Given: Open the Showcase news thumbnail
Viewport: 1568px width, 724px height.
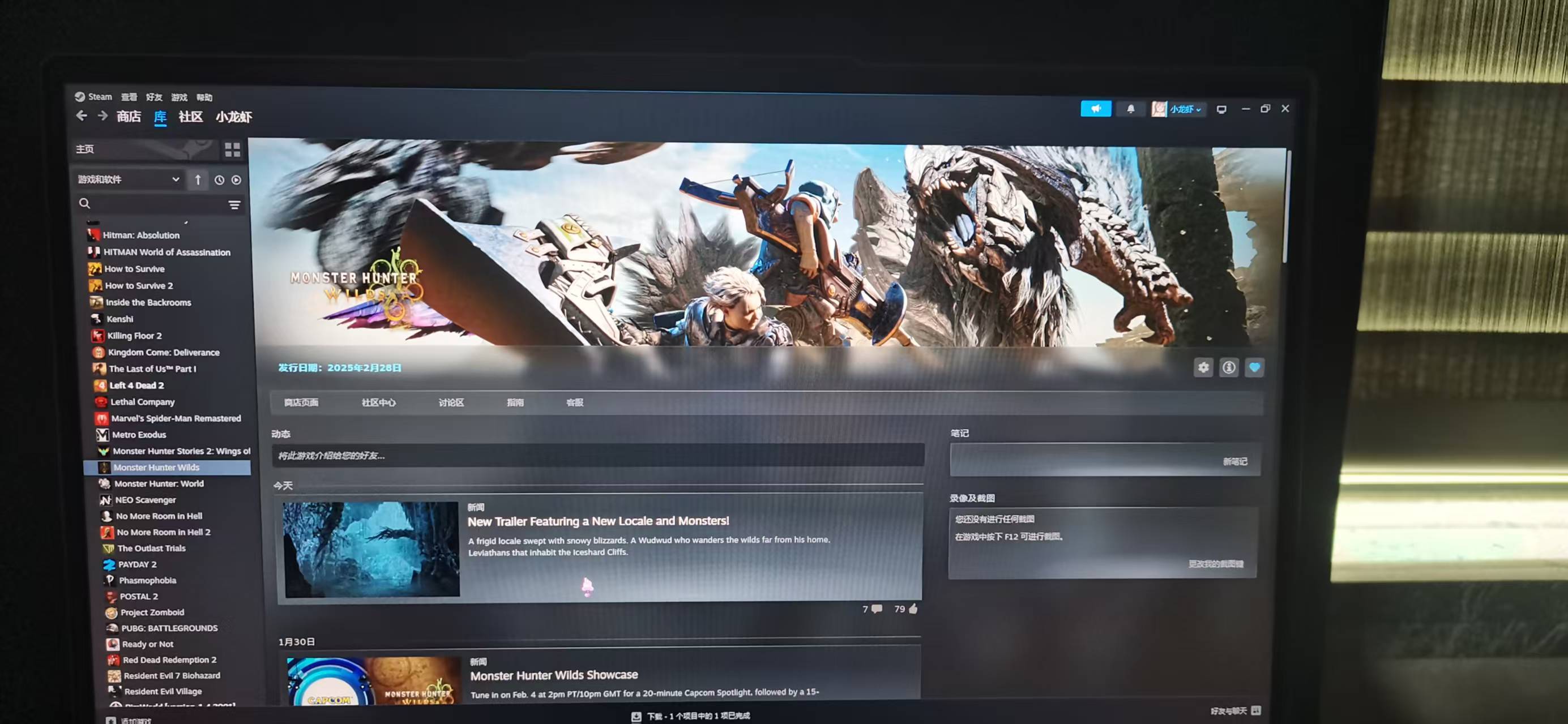Looking at the screenshot, I should pyautogui.click(x=373, y=682).
